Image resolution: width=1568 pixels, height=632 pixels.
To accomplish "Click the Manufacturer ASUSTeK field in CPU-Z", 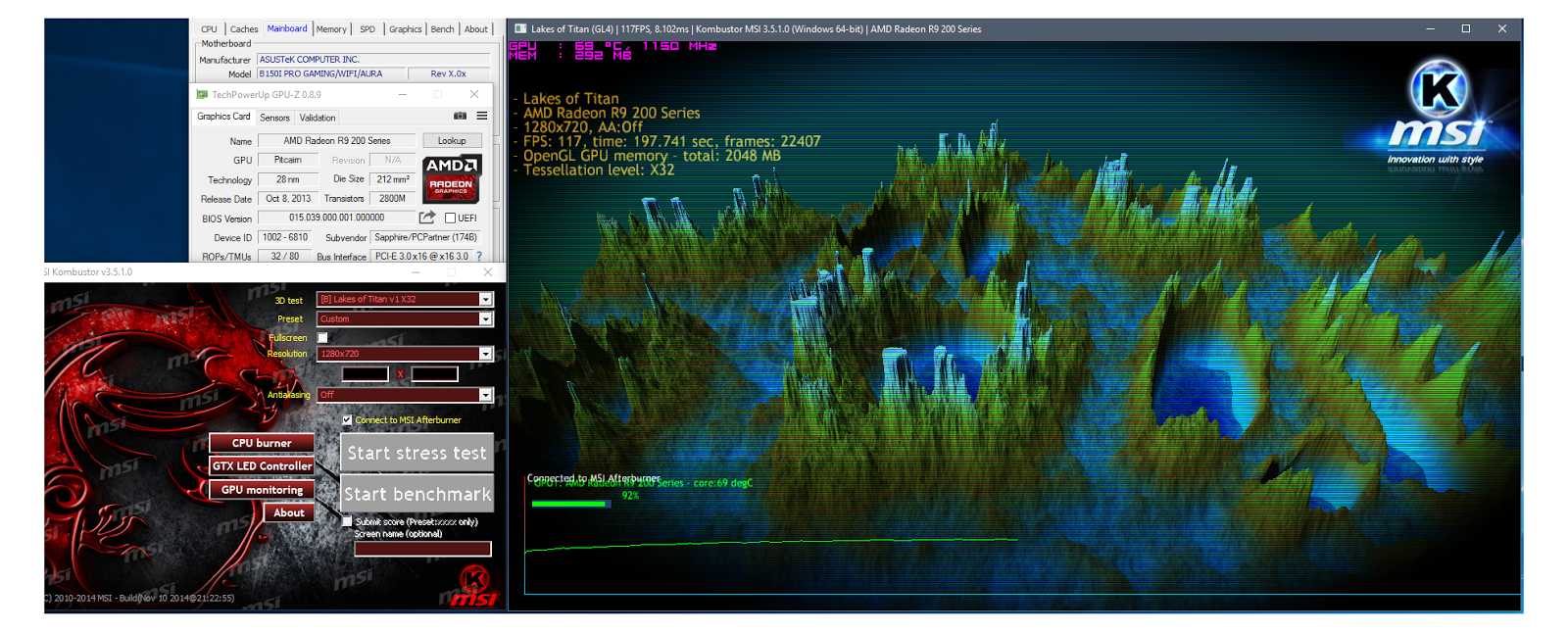I will 373,60.
